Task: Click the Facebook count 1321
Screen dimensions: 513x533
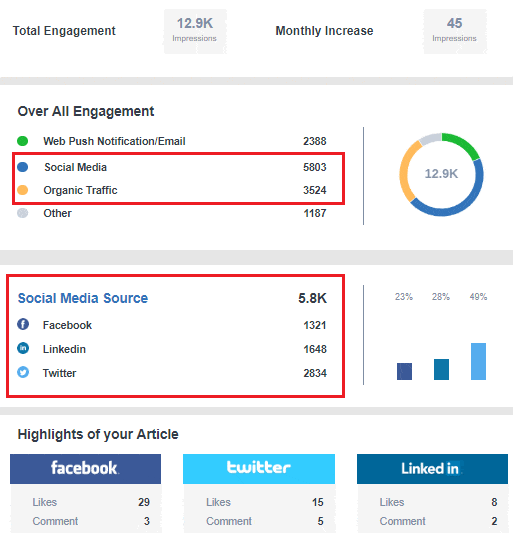Action: coord(315,325)
